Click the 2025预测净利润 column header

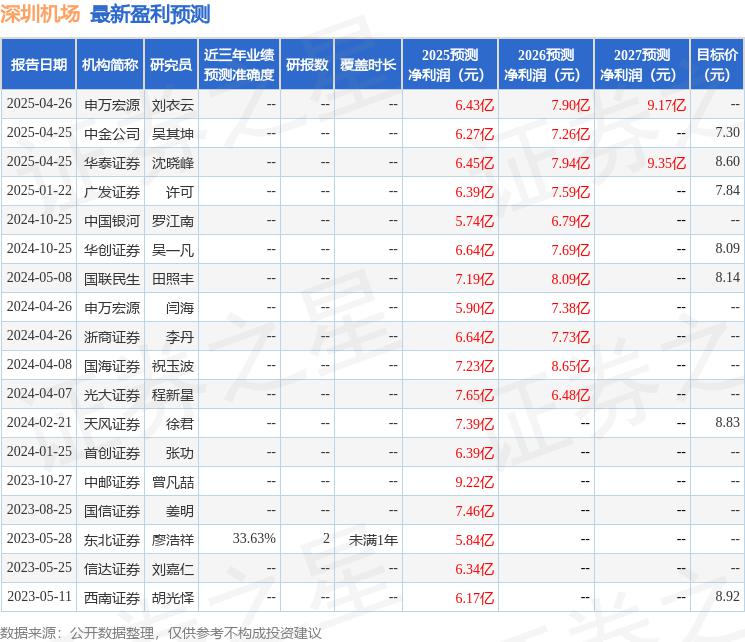tap(450, 65)
